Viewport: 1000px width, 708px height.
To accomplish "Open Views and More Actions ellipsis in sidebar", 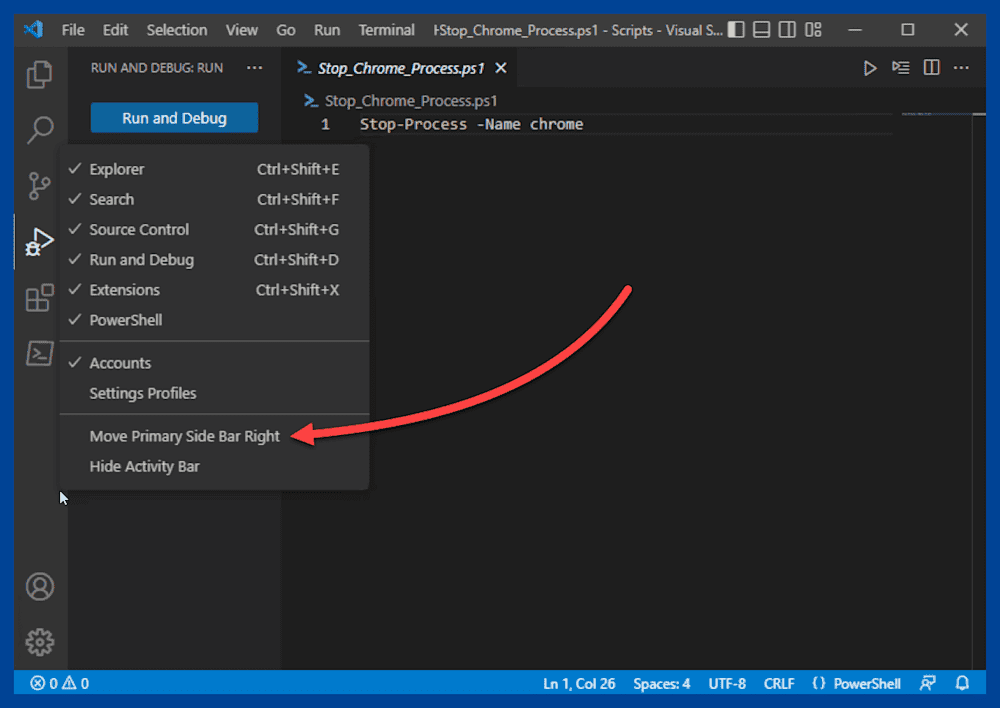I will point(254,68).
